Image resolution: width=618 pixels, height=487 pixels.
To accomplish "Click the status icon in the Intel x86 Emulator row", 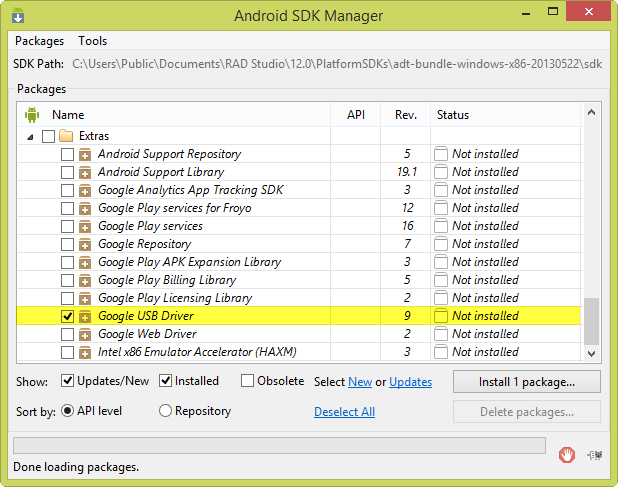I will [x=441, y=352].
